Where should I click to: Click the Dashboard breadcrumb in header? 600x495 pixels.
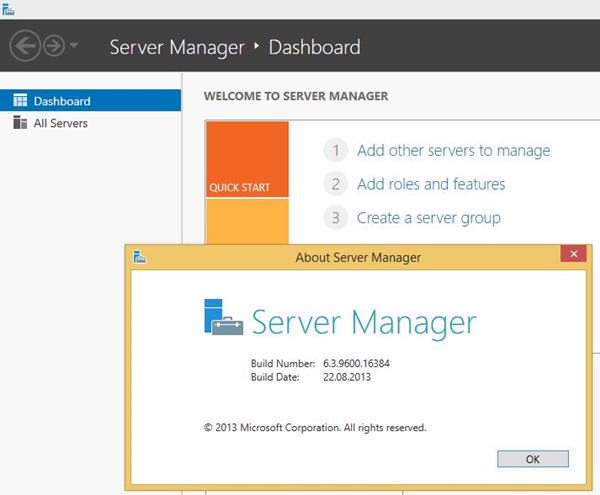pyautogui.click(x=314, y=47)
